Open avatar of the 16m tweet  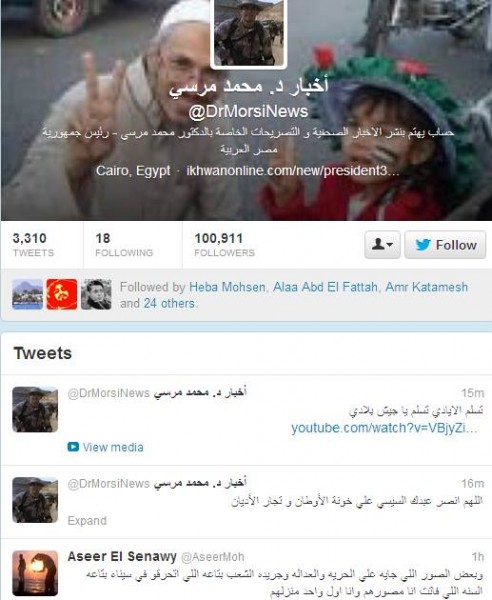tap(35, 500)
